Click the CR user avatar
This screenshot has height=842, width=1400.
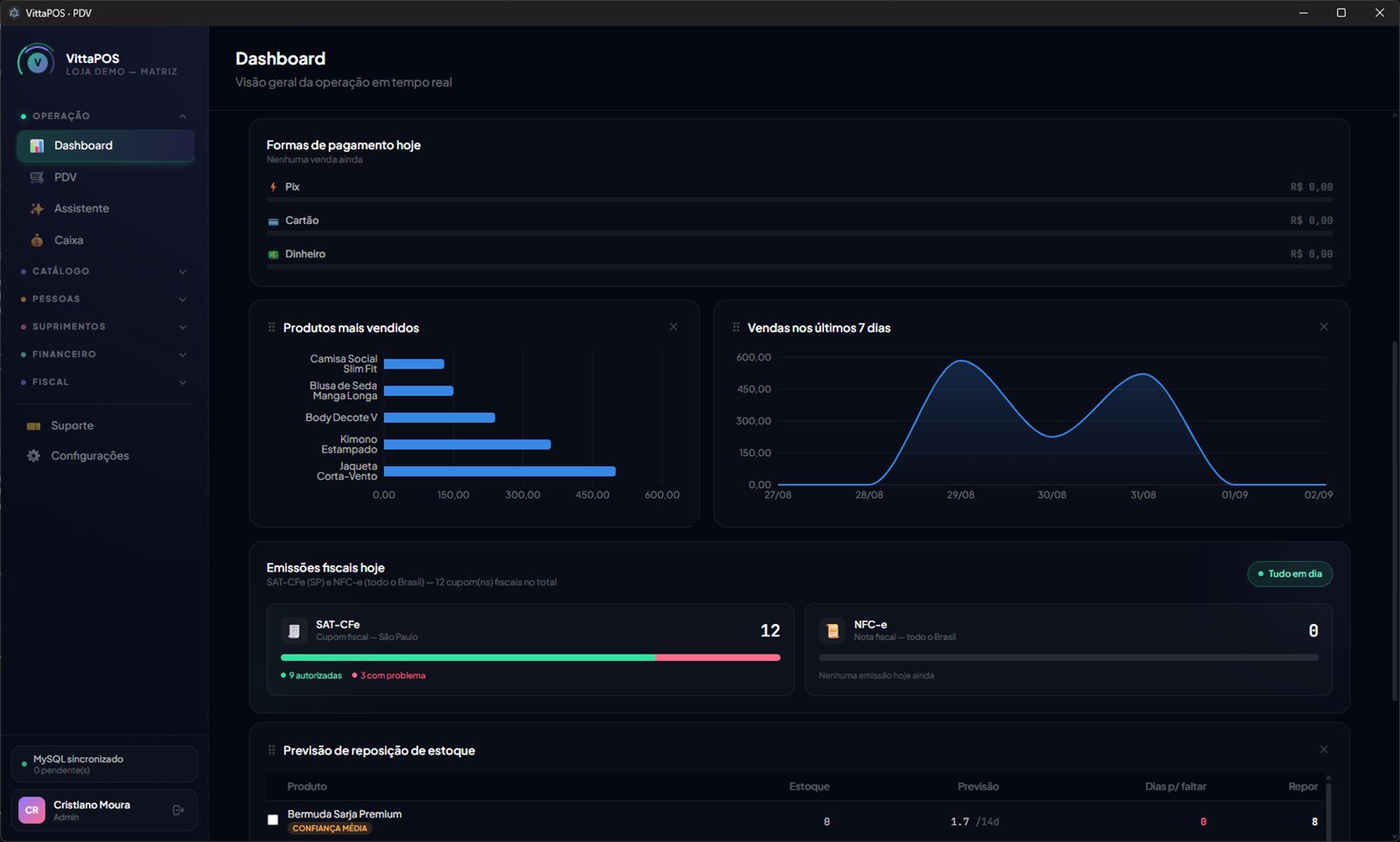point(31,810)
